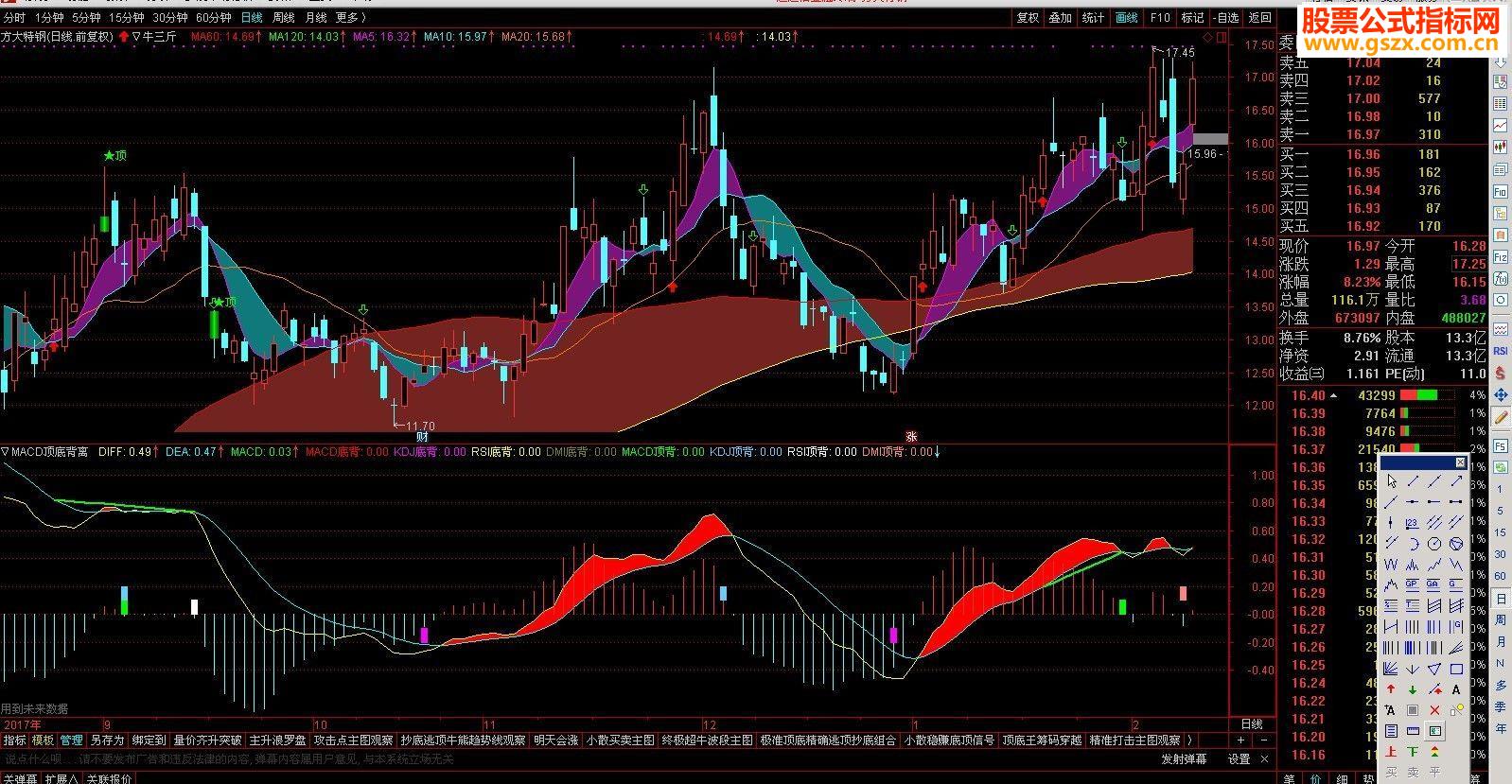Open the F10 sidebar icon
Viewport: 1512px width, 784px height.
[1500, 192]
